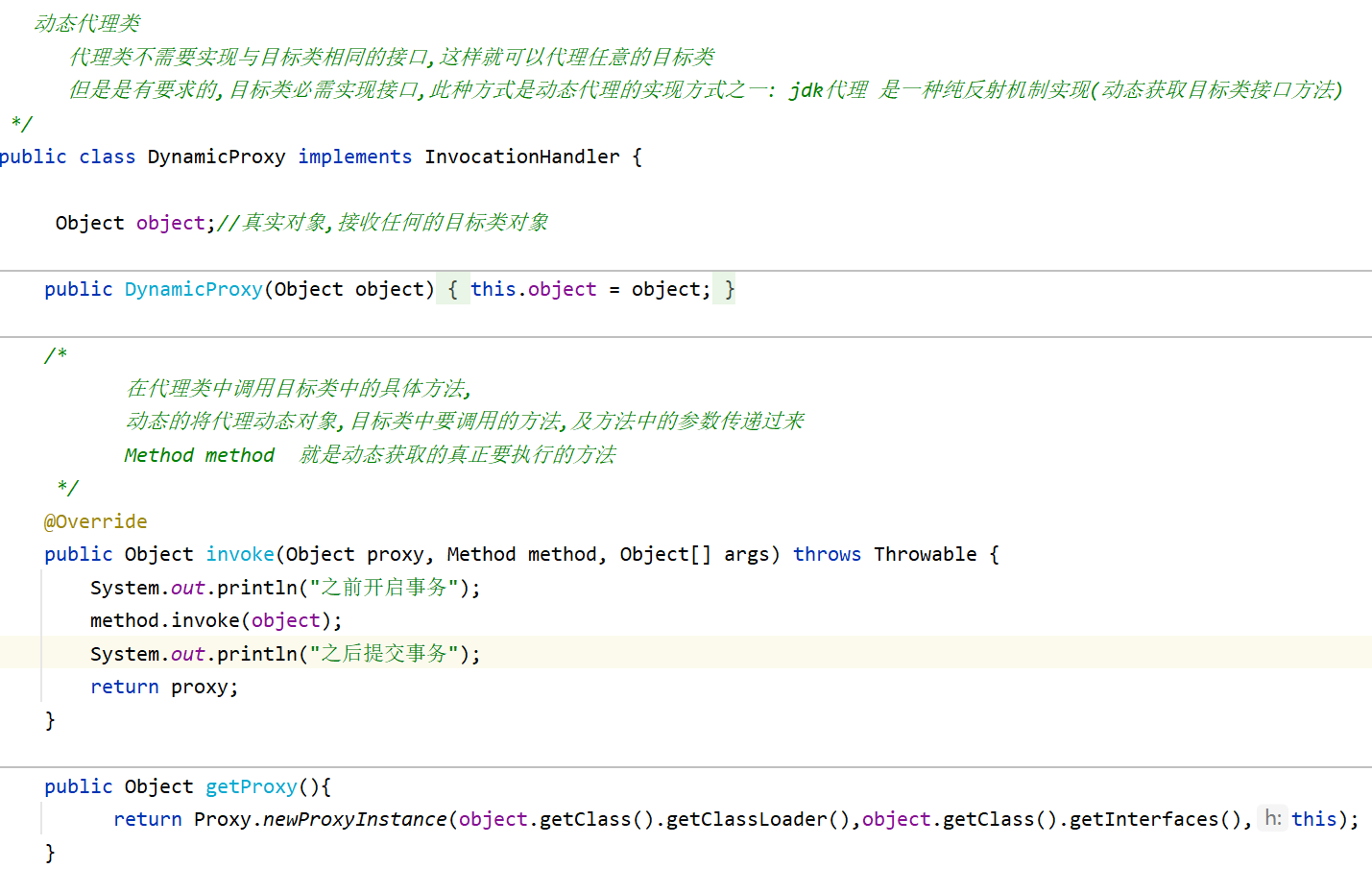Expand the folded constructor opening brace
The height and width of the screenshot is (893, 1372).
click(x=453, y=289)
